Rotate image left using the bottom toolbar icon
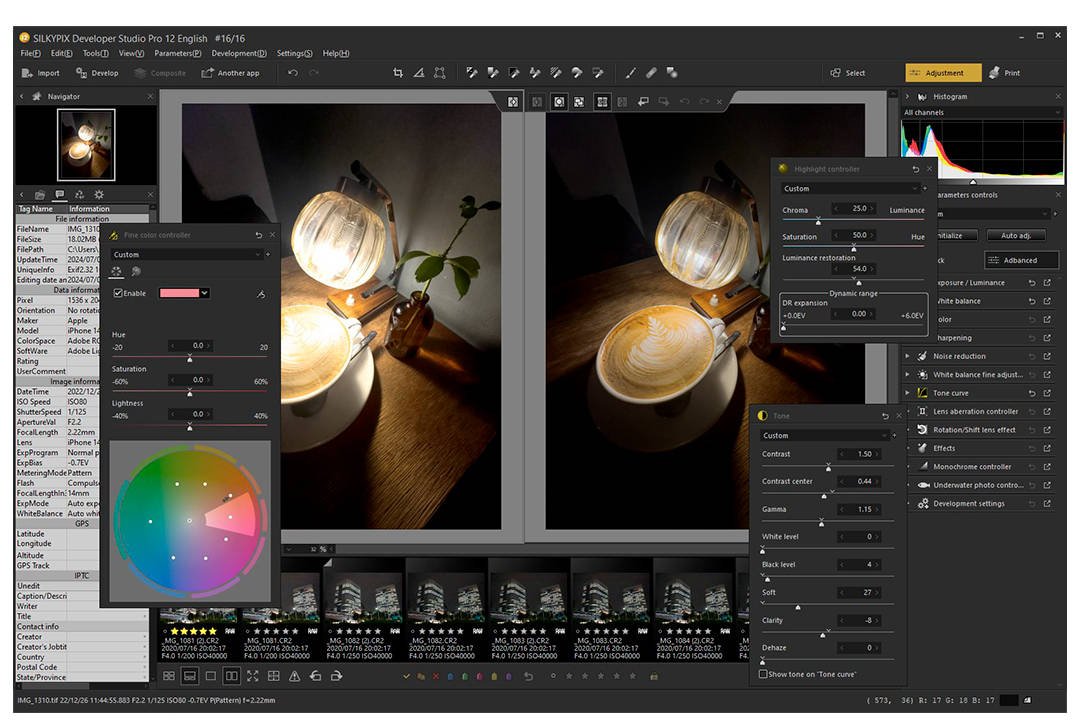The height and width of the screenshot is (720, 1080). pos(315,676)
